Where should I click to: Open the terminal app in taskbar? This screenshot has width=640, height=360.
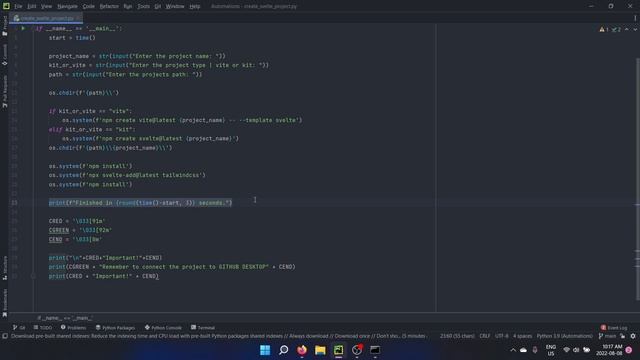[375, 350]
